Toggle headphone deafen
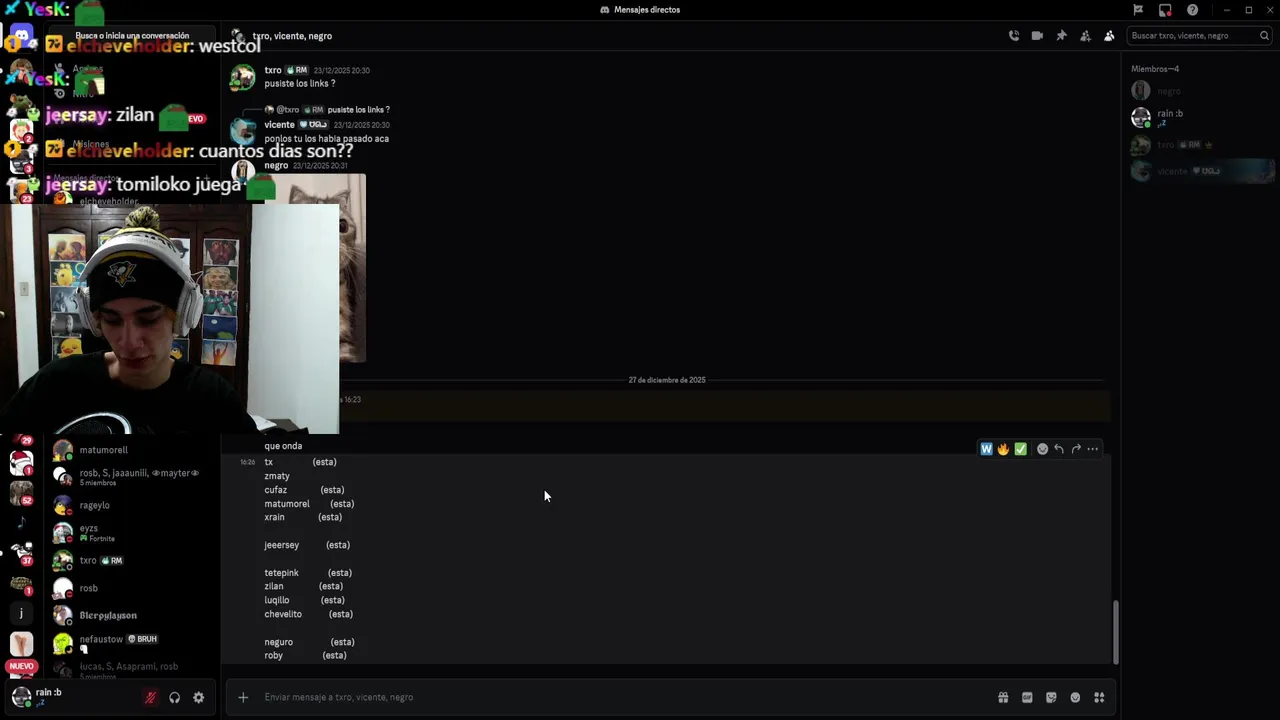This screenshot has width=1280, height=720. (175, 698)
